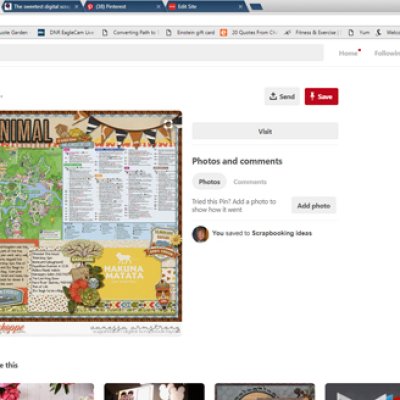
Task: Open the Mickey ears related pin
Action: pos(154,392)
